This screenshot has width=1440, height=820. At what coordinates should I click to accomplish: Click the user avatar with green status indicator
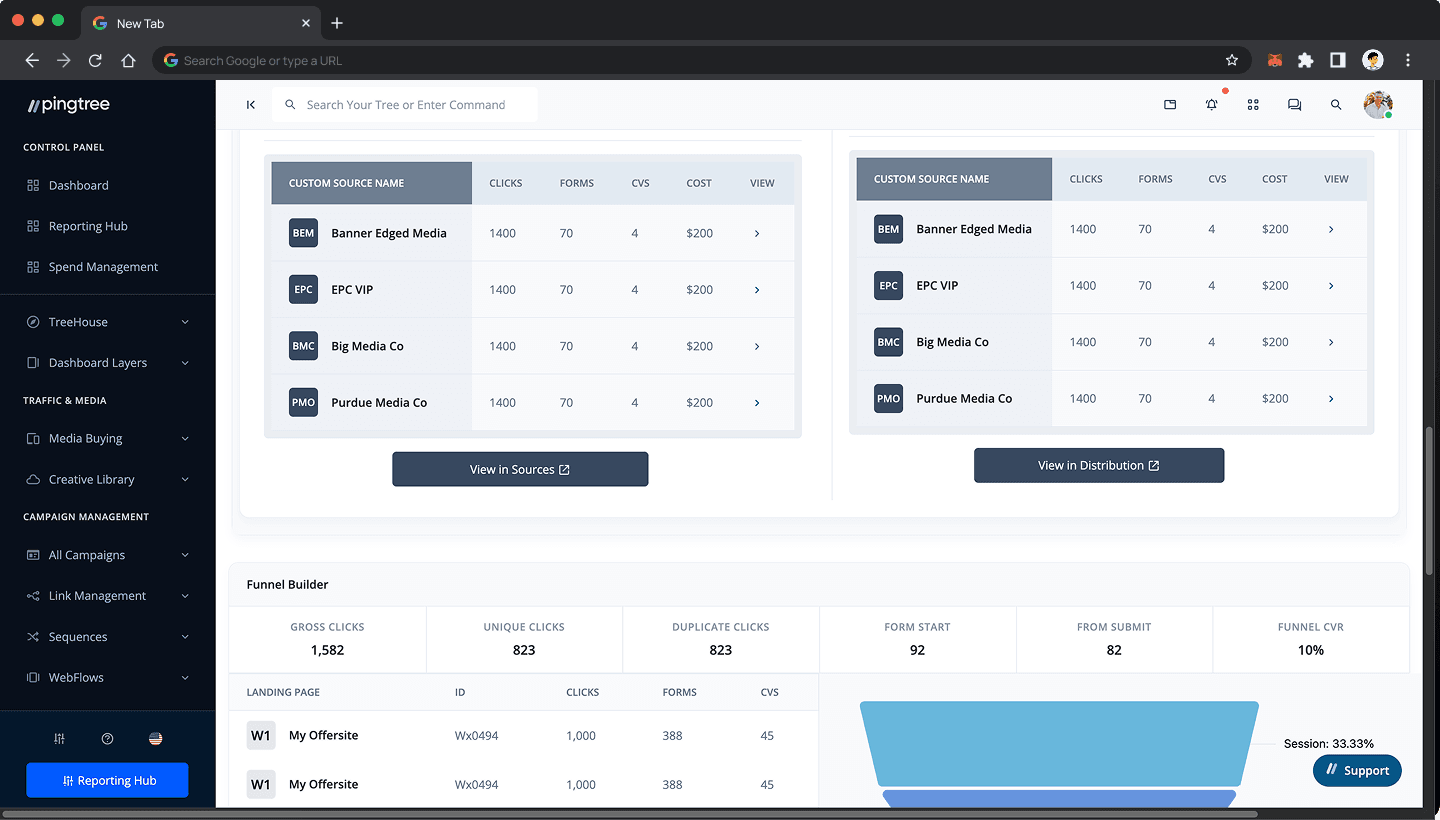point(1378,104)
